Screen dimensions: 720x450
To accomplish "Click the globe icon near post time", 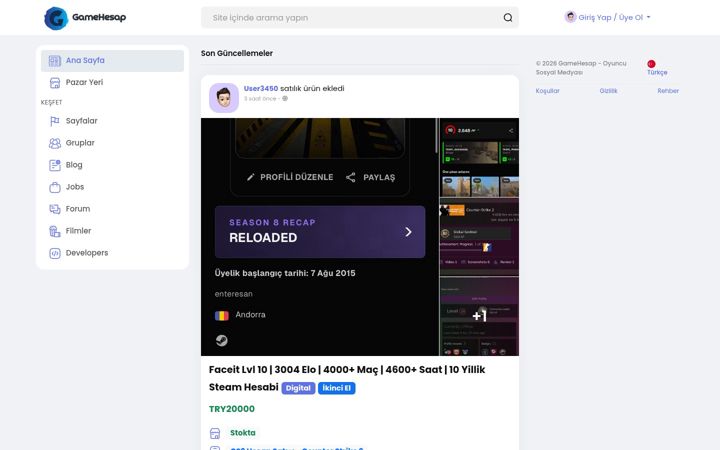I will click(x=285, y=99).
